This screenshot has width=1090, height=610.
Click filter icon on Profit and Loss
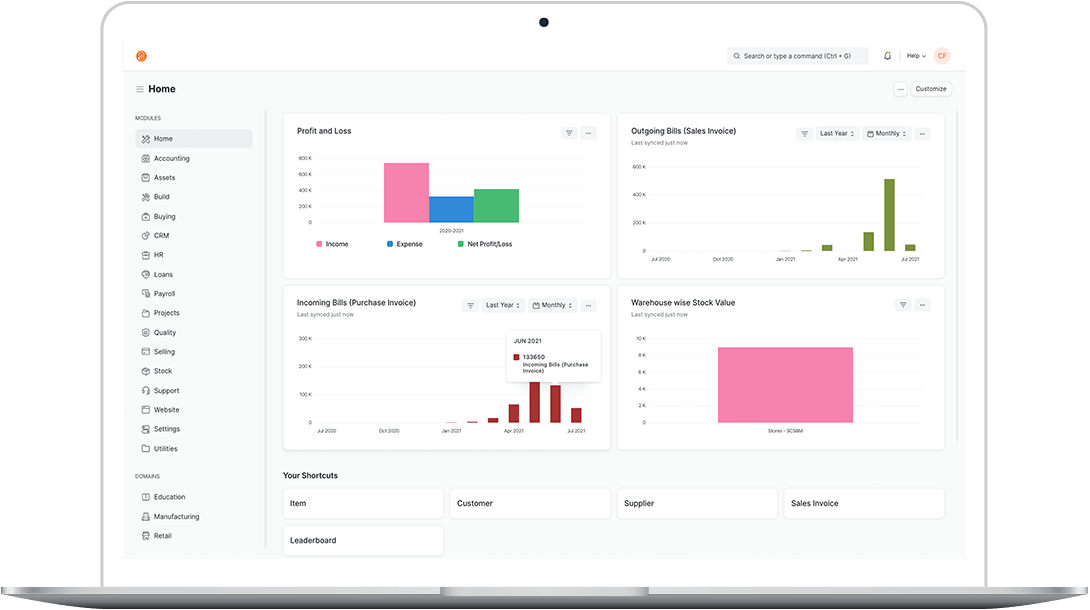(x=569, y=133)
